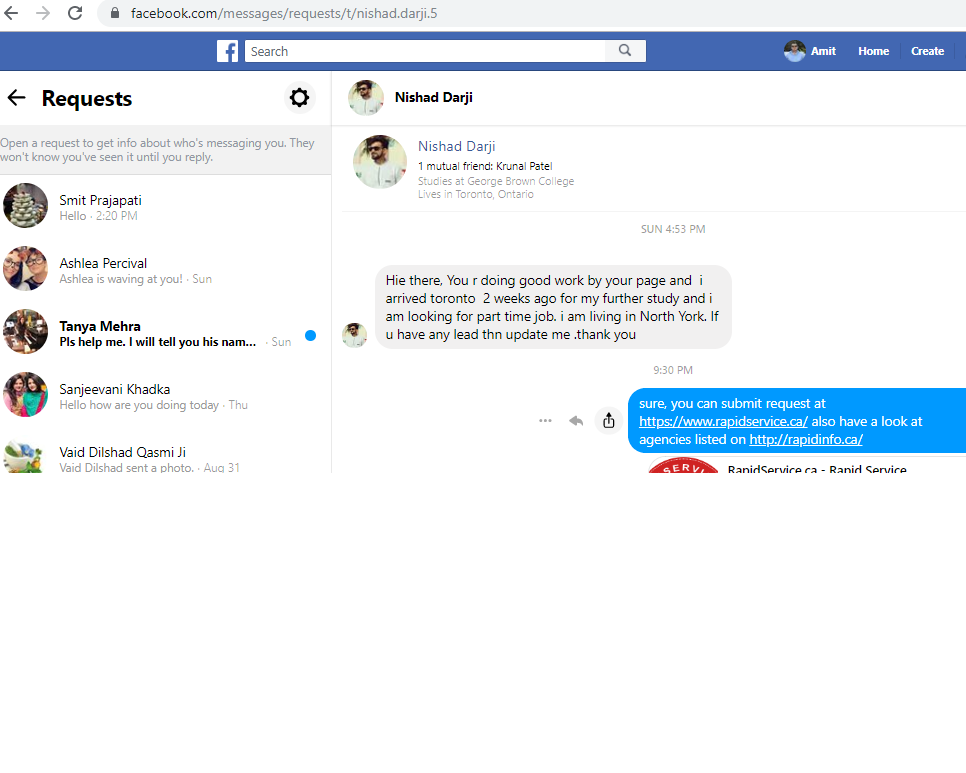Open the rapidservice.ca link in message
The image size is (966, 773).
click(723, 422)
